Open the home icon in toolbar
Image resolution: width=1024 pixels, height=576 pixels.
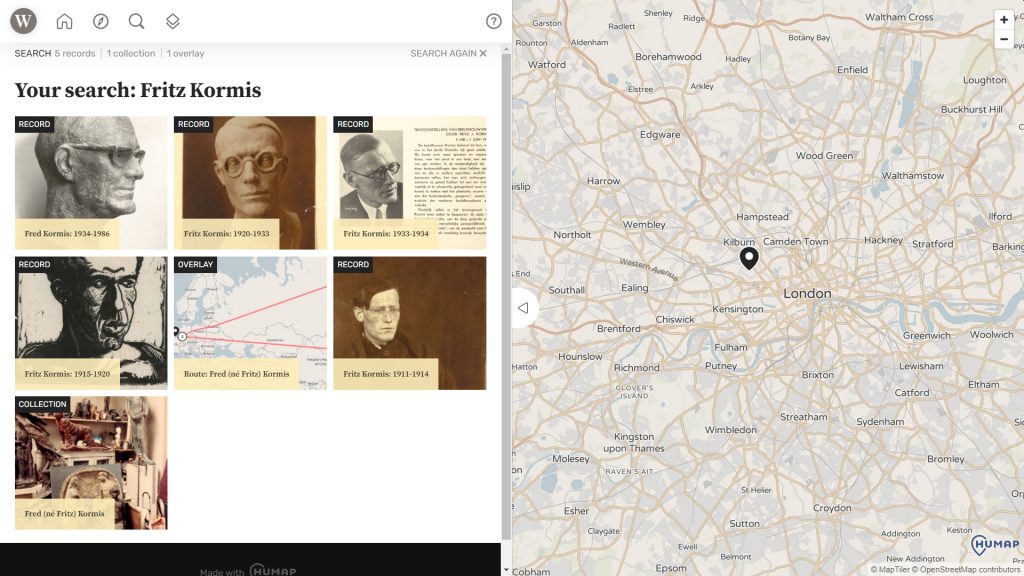coord(65,21)
